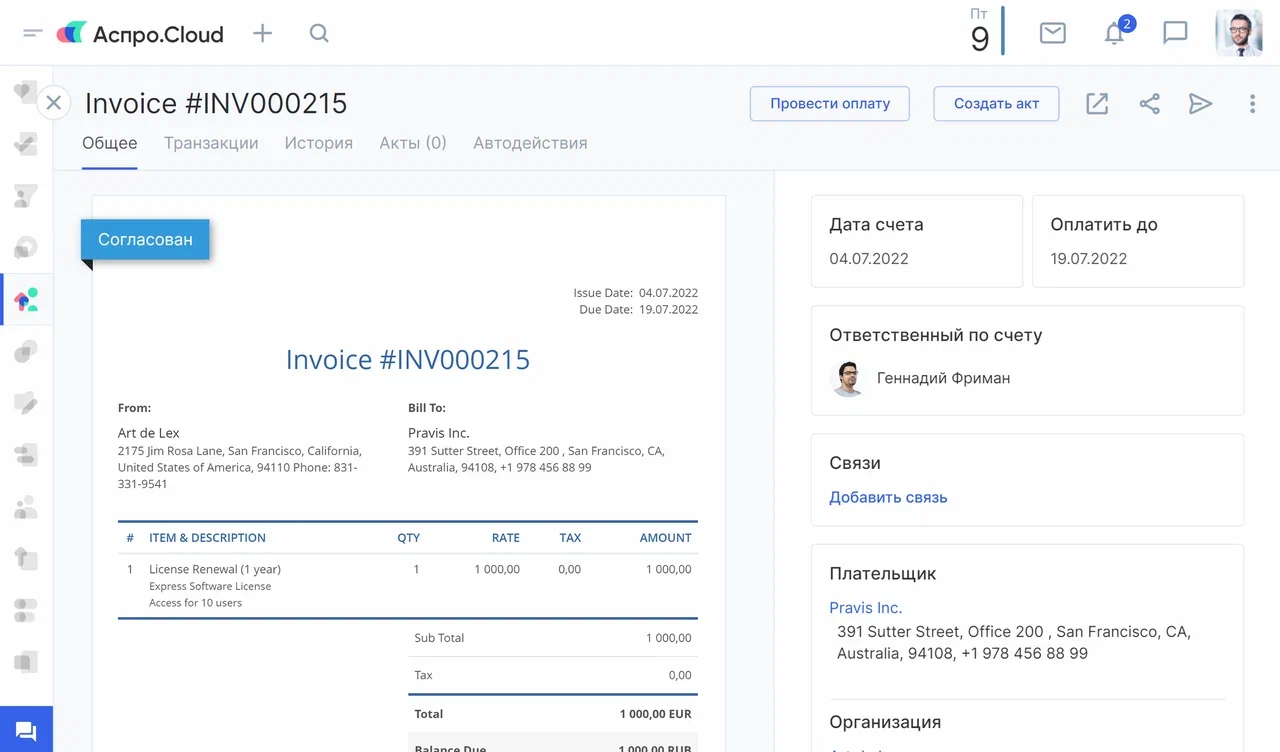Click the plus icon to create new
The width and height of the screenshot is (1280, 752).
(x=262, y=33)
